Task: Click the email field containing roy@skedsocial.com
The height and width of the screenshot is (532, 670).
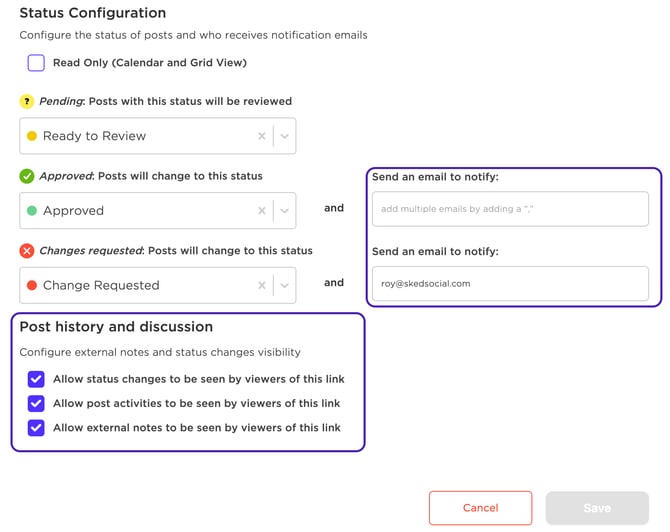Action: (510, 284)
